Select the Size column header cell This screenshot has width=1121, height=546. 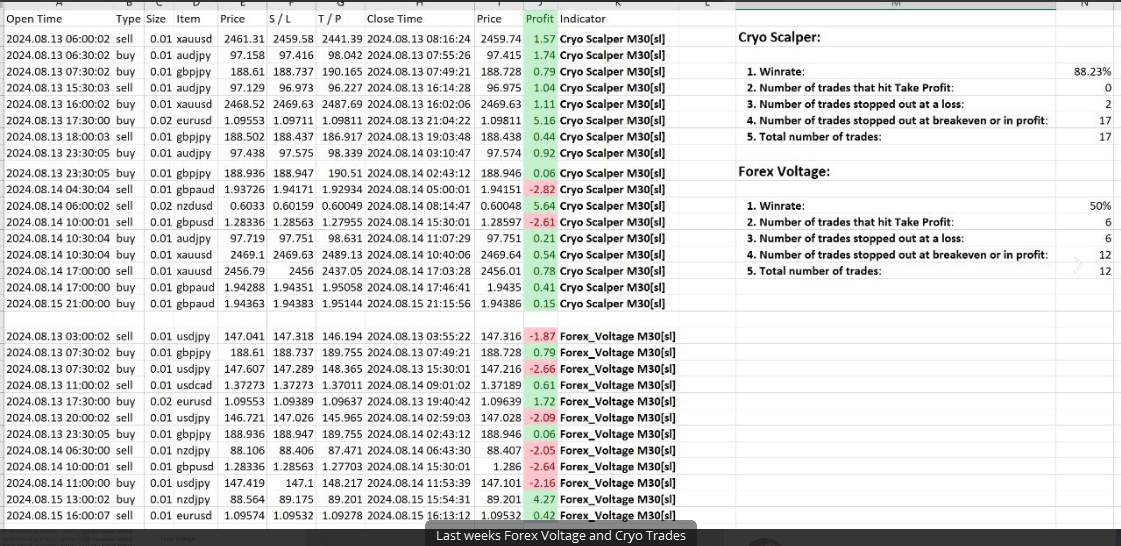point(156,19)
